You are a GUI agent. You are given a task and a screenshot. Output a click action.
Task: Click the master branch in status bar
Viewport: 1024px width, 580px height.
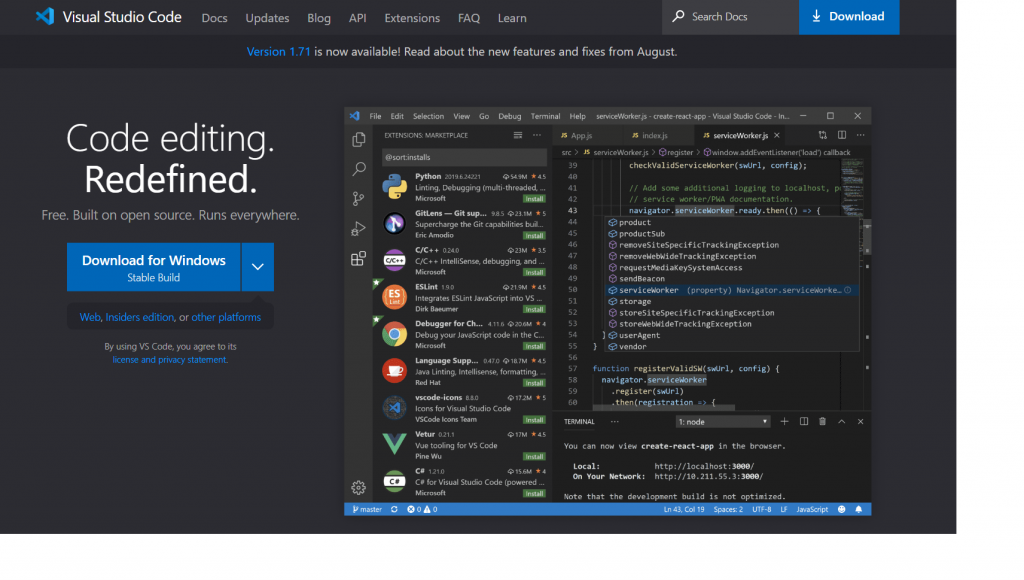pyautogui.click(x=367, y=509)
